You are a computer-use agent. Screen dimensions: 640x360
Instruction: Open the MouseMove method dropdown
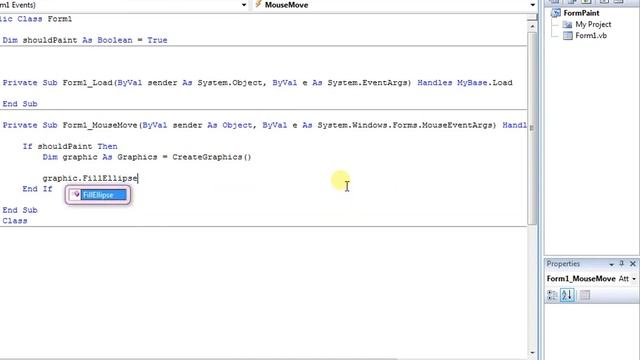[532, 5]
